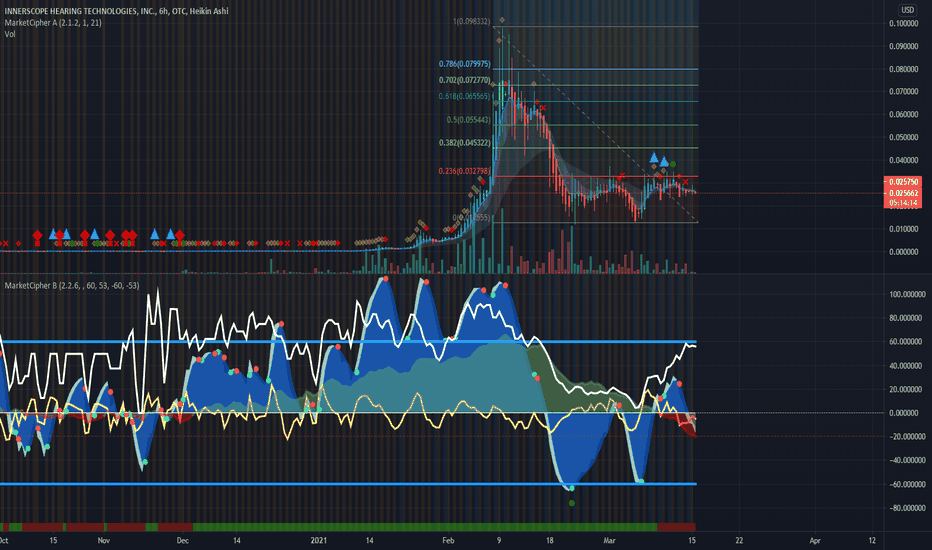Image resolution: width=932 pixels, height=550 pixels.
Task: Click the 0.236(0.032798) Fibonacci level label
Action: (x=465, y=171)
